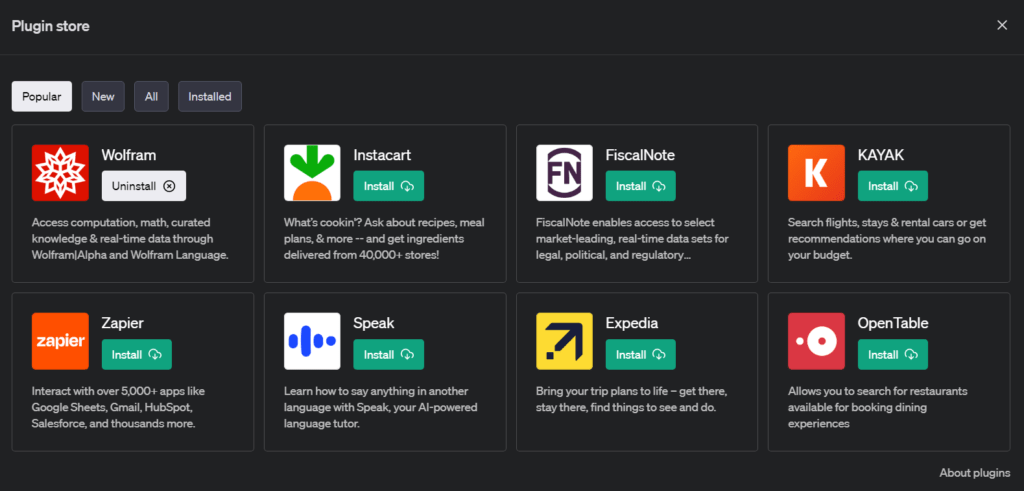1024x491 pixels.
Task: Open the About plugins link
Action: 974,473
